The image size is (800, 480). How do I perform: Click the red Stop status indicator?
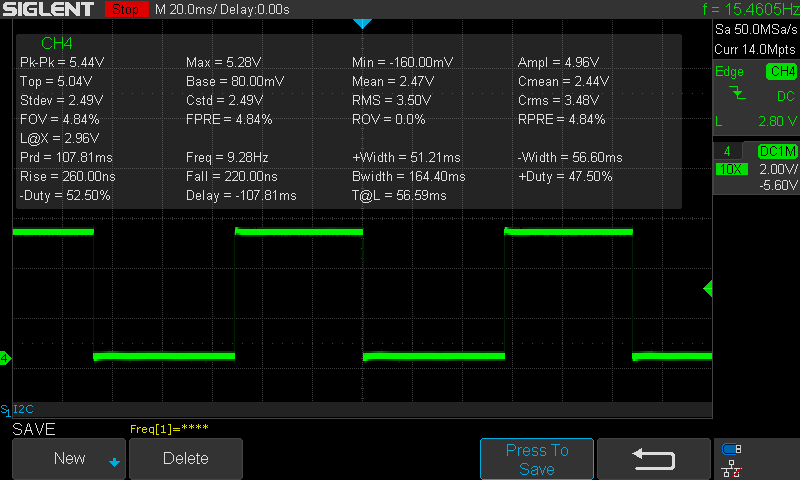coord(126,9)
